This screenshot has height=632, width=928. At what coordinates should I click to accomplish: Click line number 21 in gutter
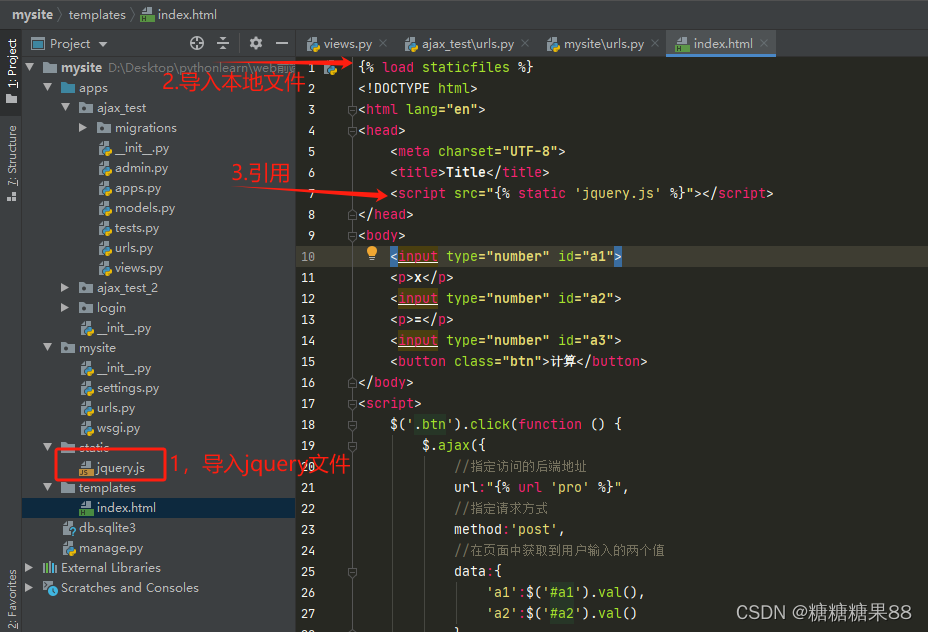(308, 488)
